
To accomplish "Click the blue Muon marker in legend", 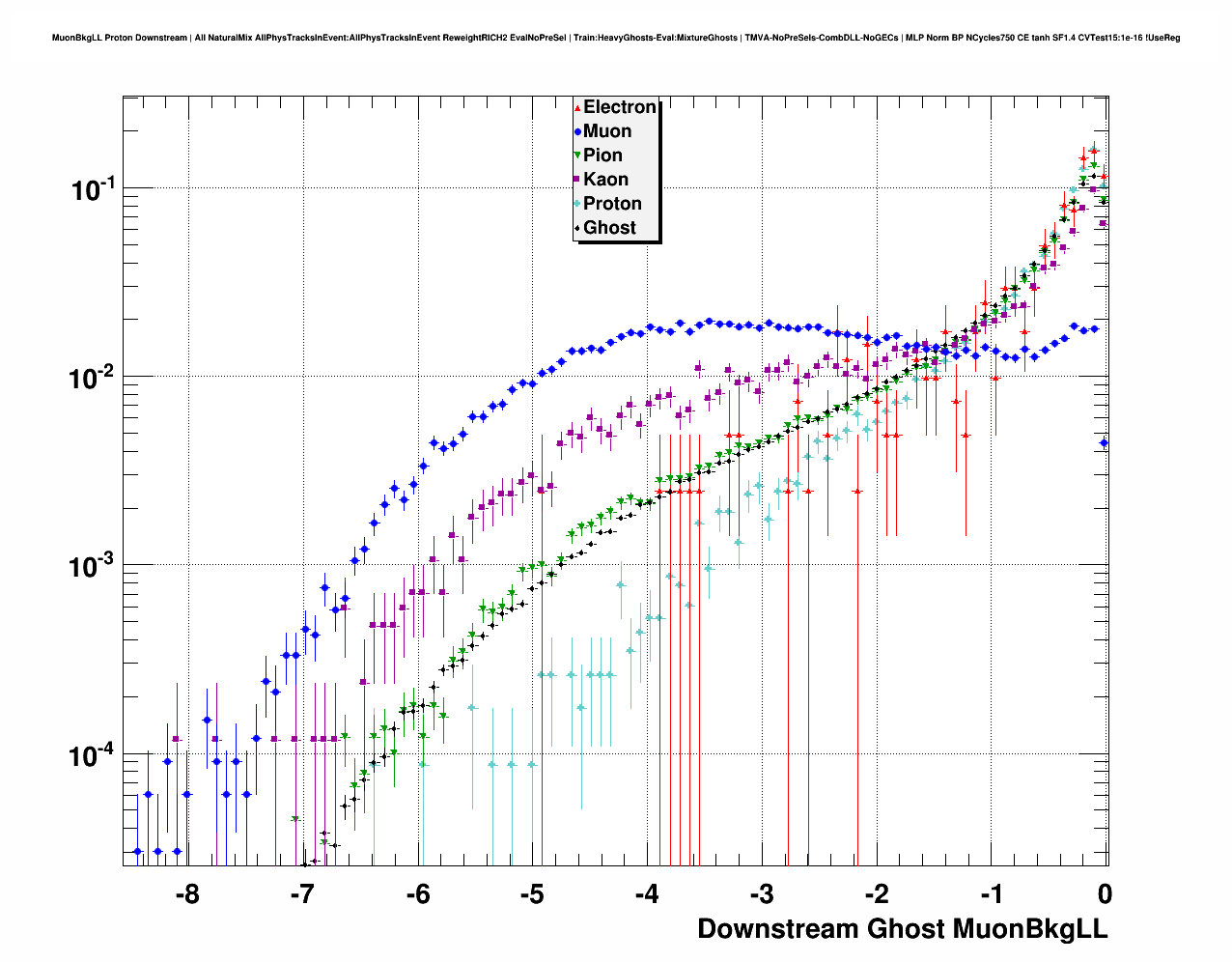I will click(577, 131).
